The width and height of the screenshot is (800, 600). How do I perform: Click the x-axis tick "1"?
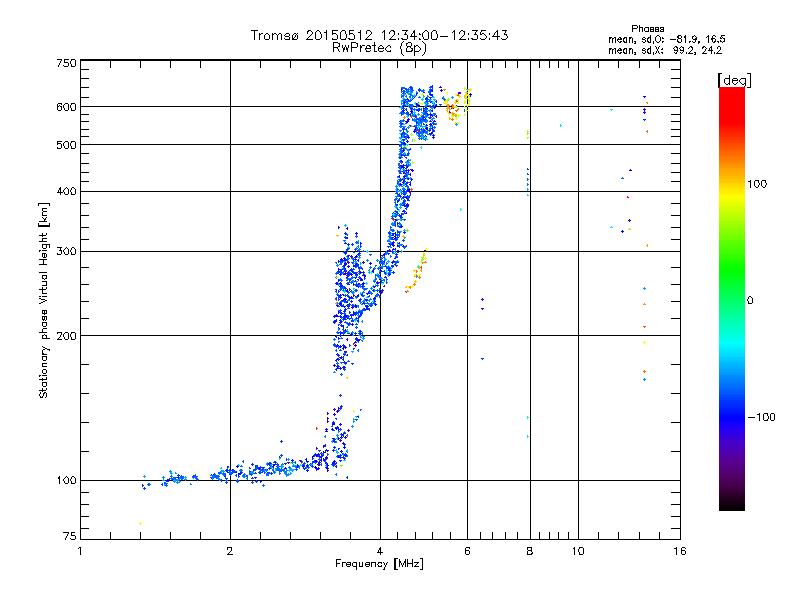(80, 551)
